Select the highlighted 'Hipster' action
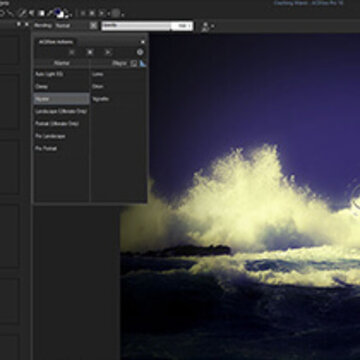The image size is (360, 360). click(62, 99)
